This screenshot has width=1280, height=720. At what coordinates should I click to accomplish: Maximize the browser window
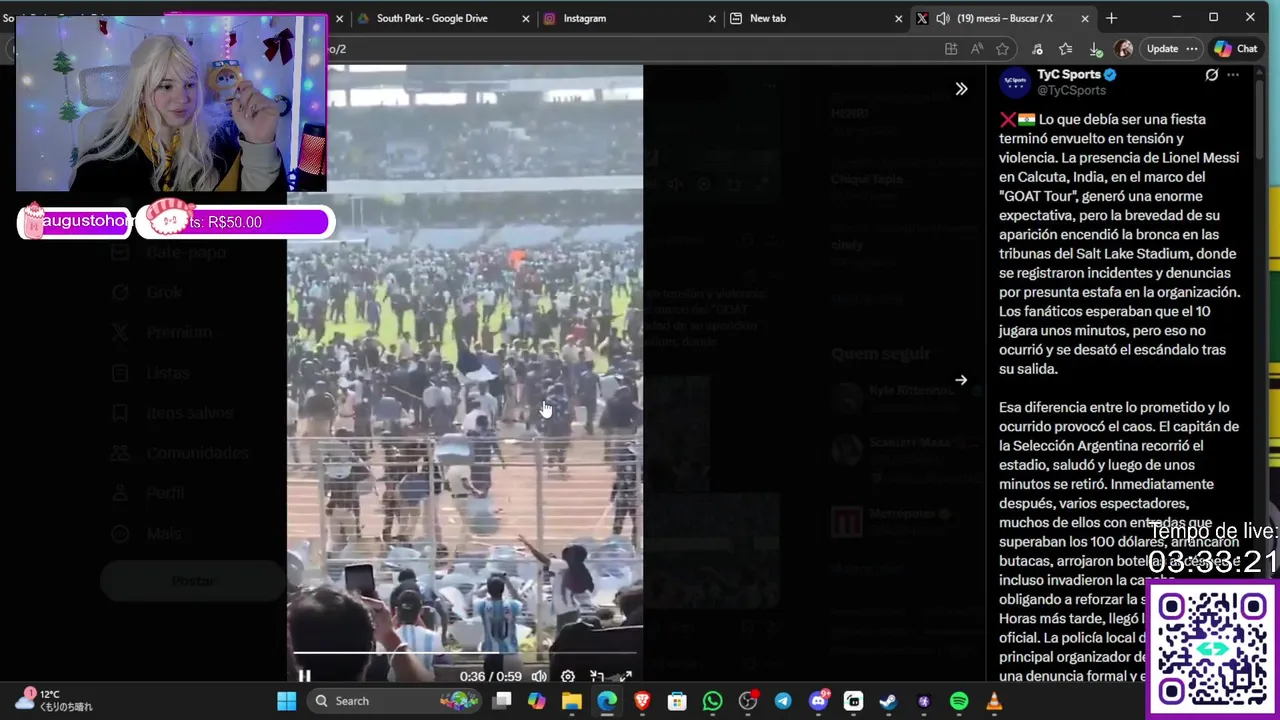(1213, 17)
